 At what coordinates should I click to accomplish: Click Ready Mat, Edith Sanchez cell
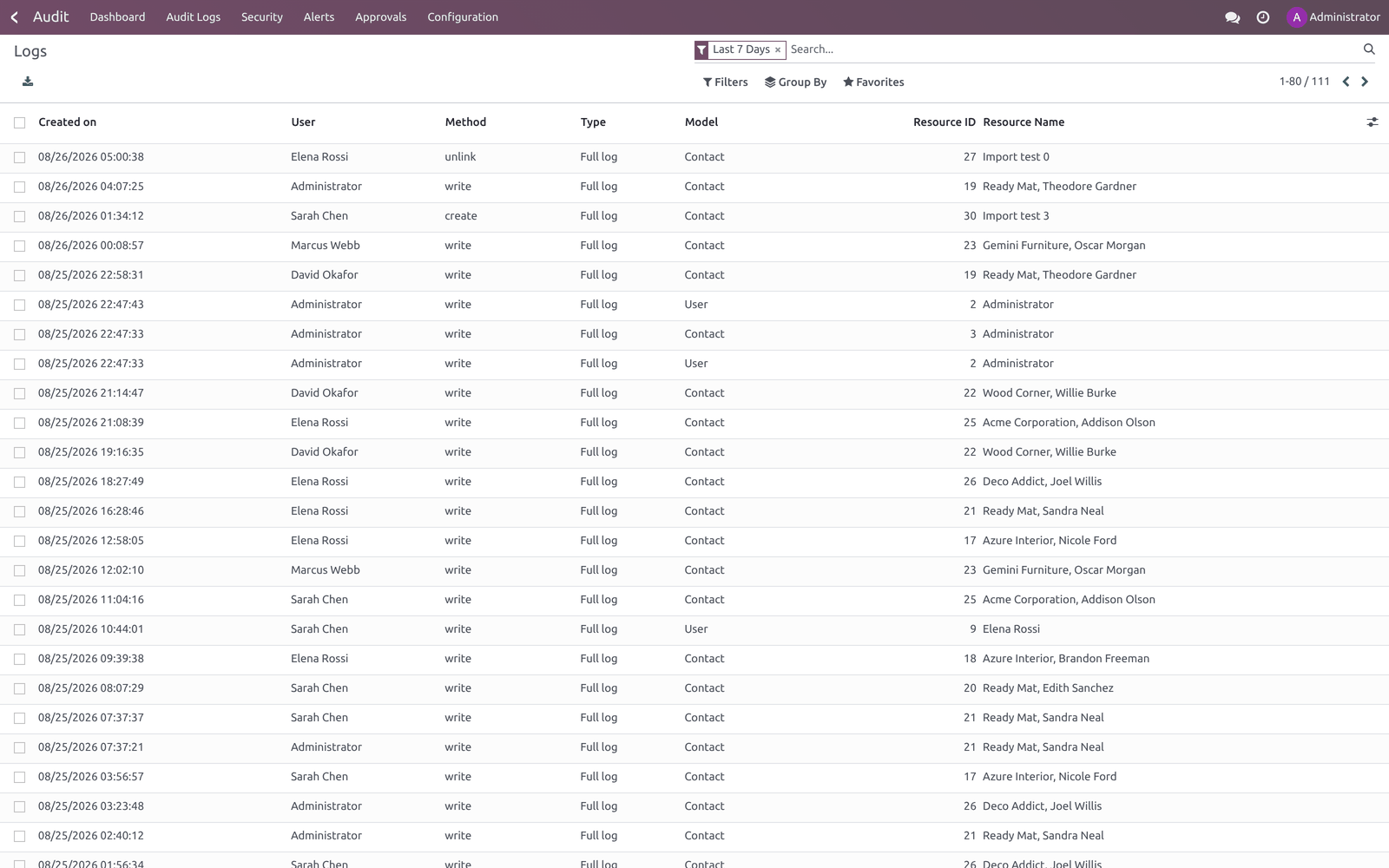[x=1048, y=688]
